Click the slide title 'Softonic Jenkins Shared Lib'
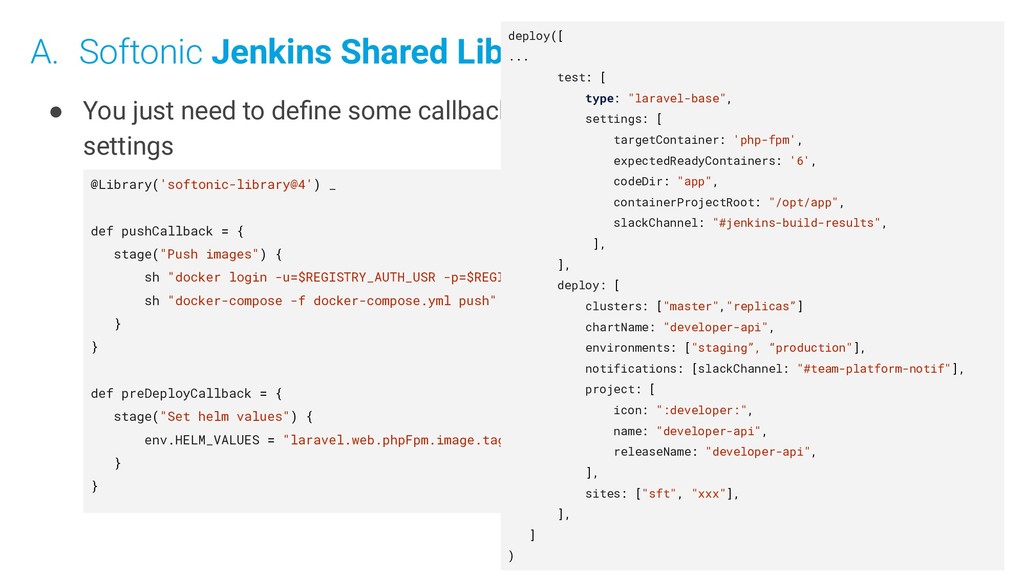Screen dimensions: 1024x576 pyautogui.click(x=289, y=52)
